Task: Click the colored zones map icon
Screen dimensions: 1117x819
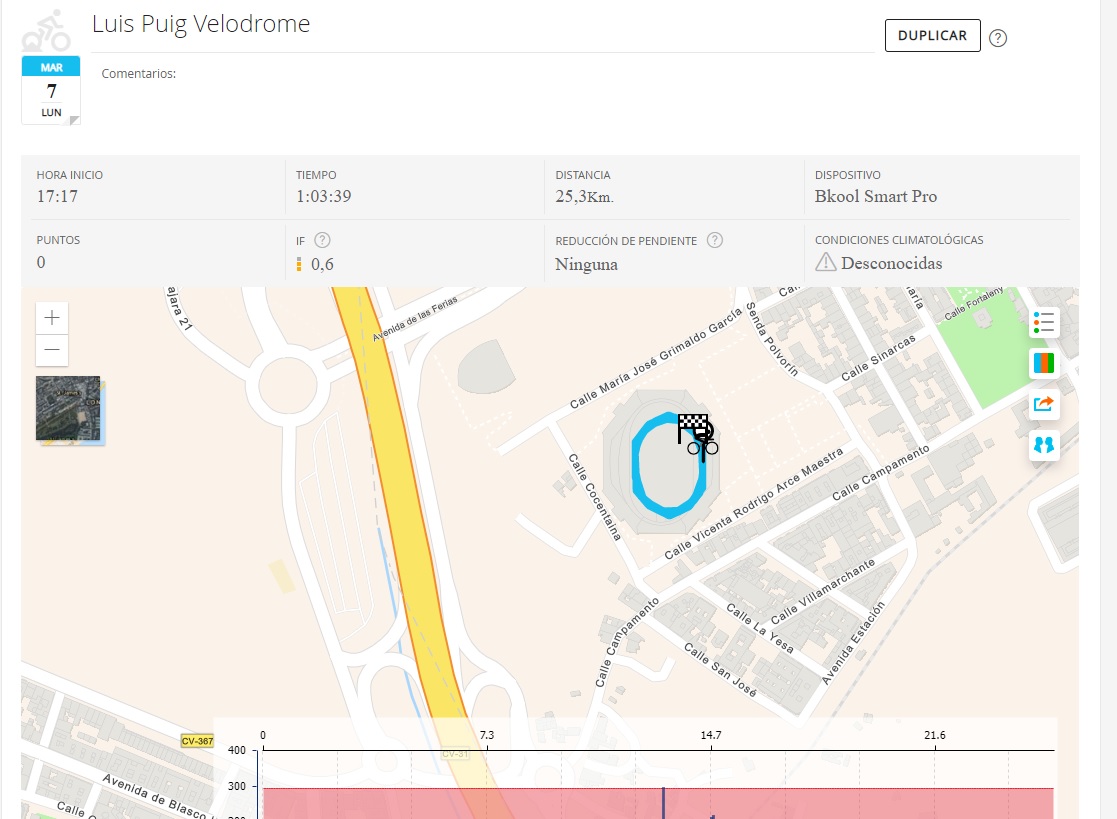Action: click(x=1044, y=363)
